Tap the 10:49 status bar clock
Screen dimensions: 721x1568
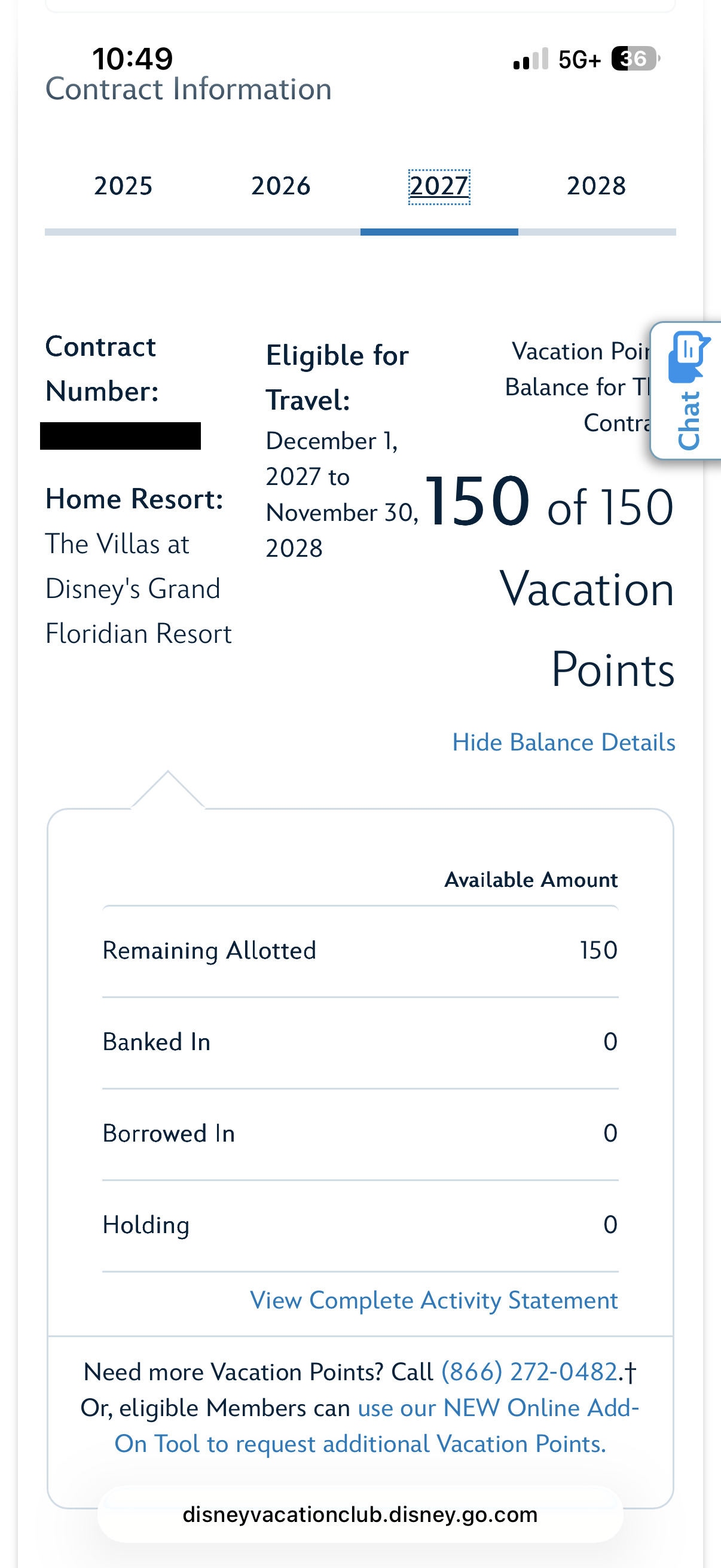133,59
